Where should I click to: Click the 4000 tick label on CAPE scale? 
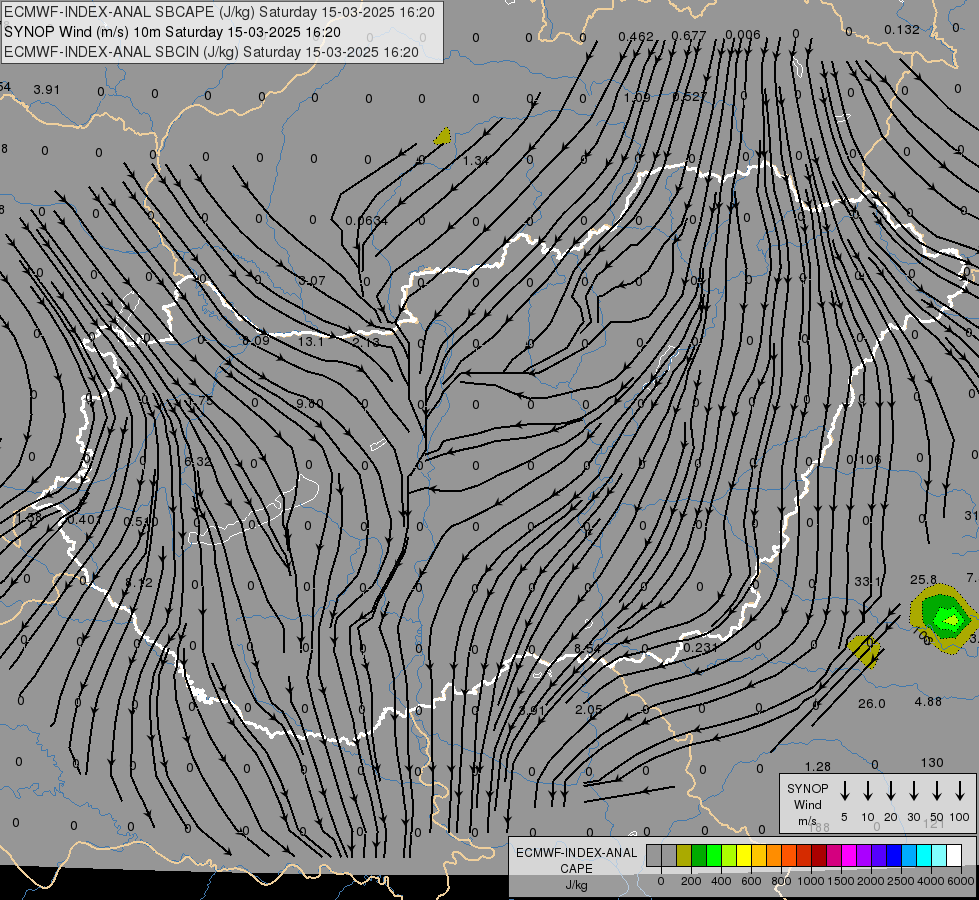931,881
